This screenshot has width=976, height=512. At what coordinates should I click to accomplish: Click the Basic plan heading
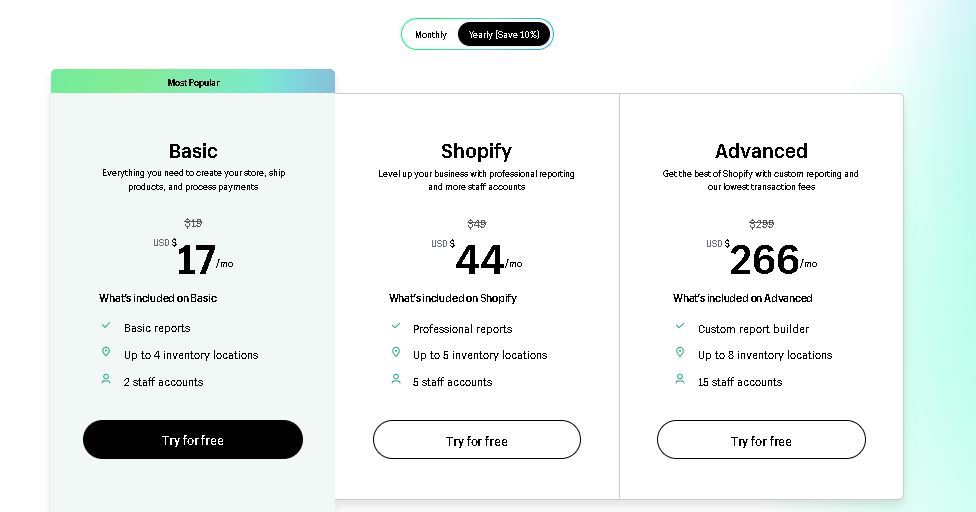193,151
